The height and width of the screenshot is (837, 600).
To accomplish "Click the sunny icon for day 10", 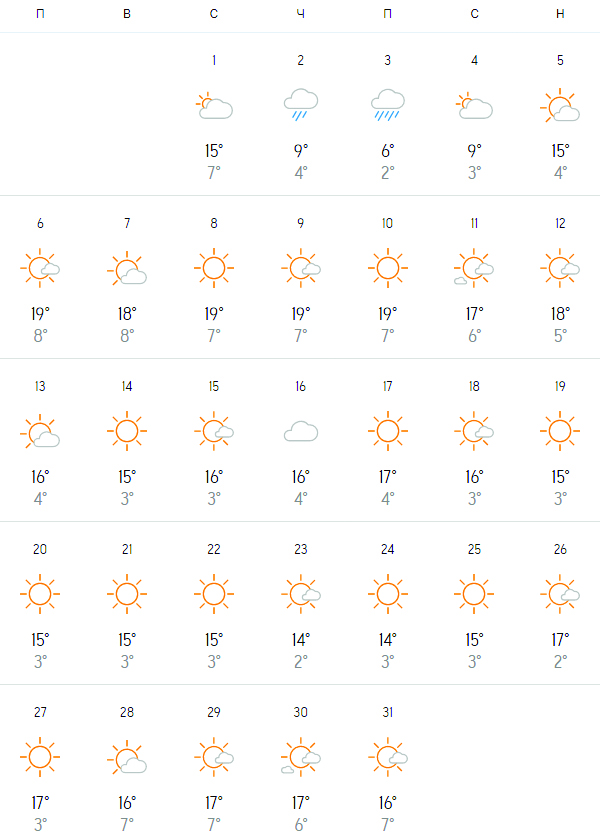I will 388,268.
